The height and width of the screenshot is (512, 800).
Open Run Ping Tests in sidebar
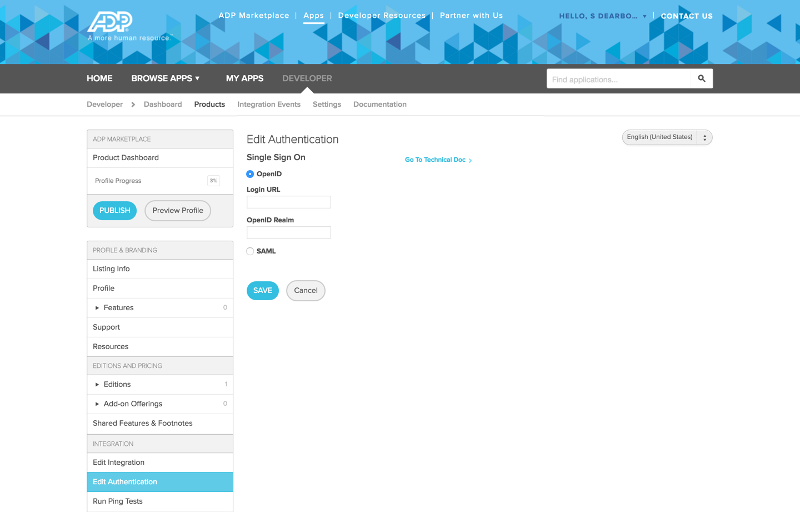click(x=160, y=501)
